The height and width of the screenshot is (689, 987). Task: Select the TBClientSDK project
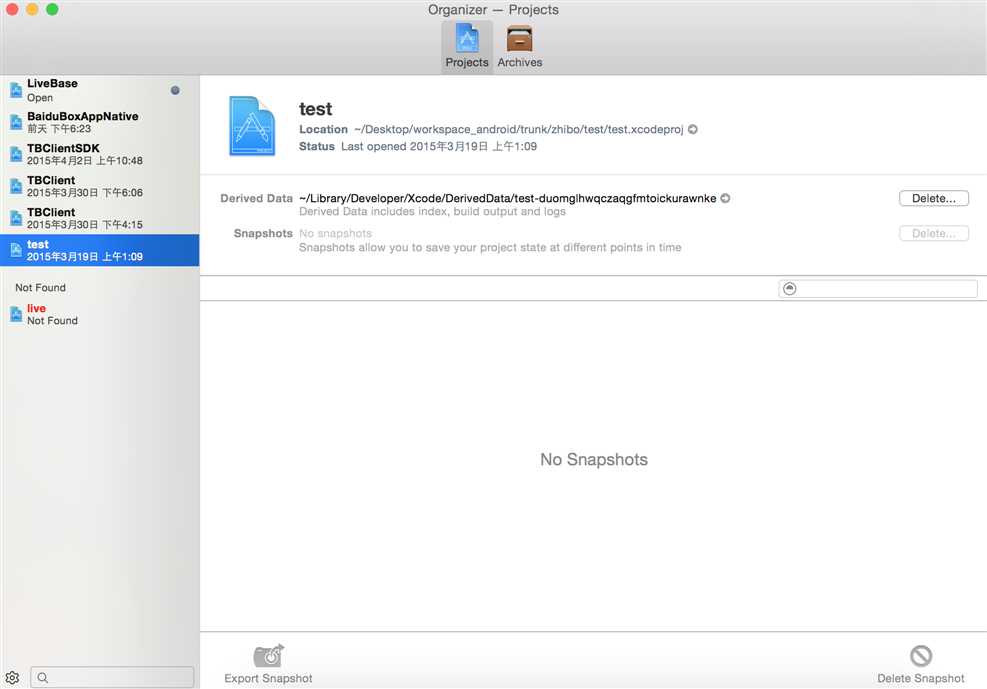point(99,154)
